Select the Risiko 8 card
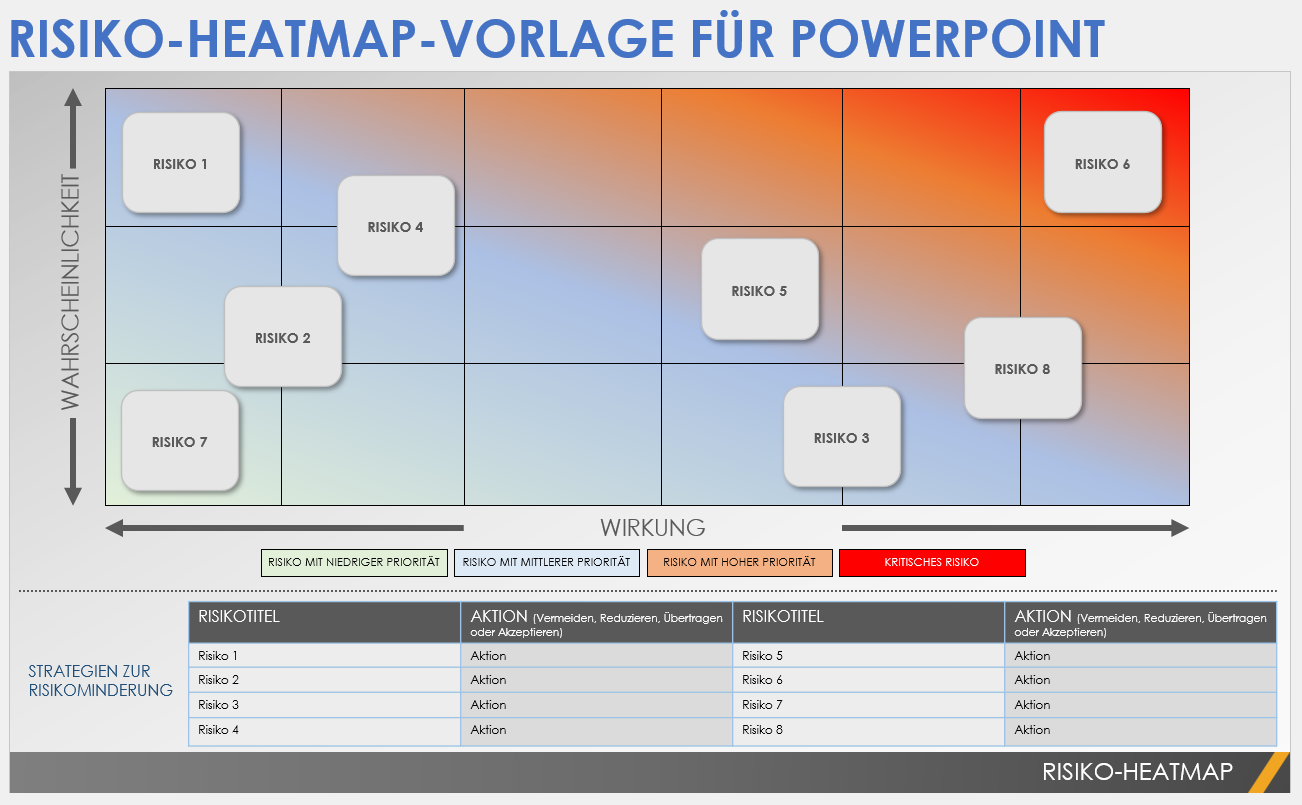 [x=1023, y=368]
